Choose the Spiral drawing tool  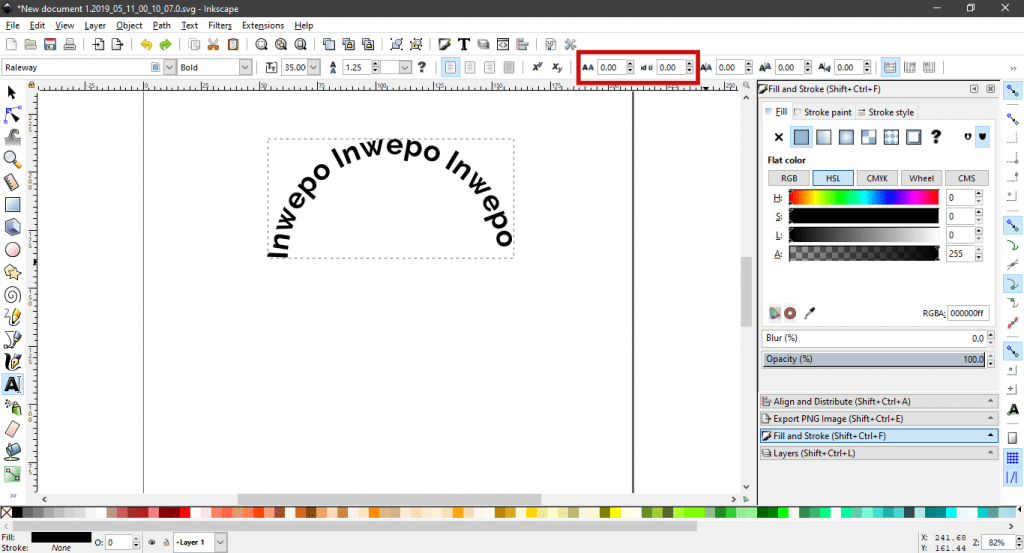coord(13,294)
